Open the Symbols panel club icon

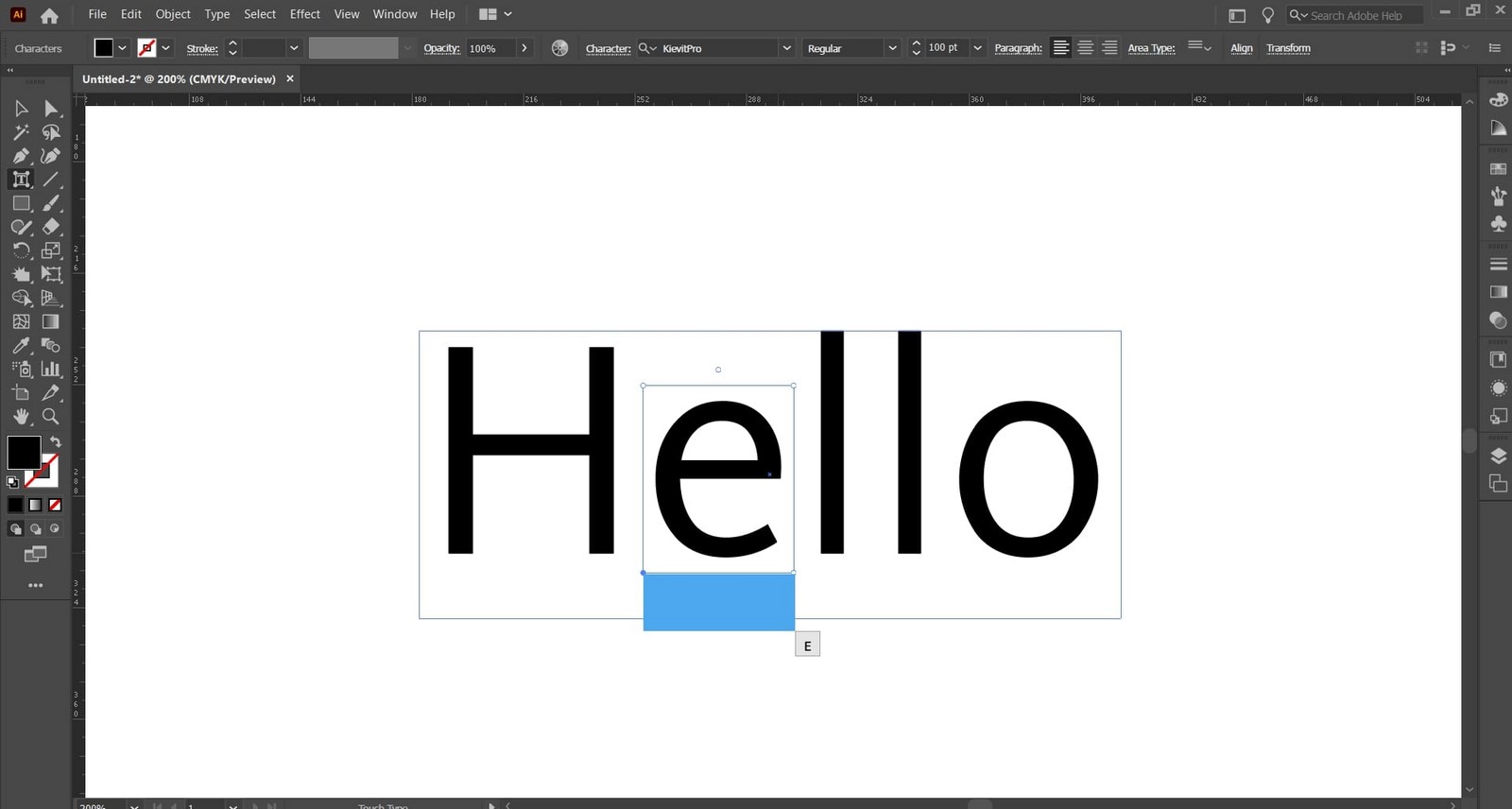(1498, 224)
